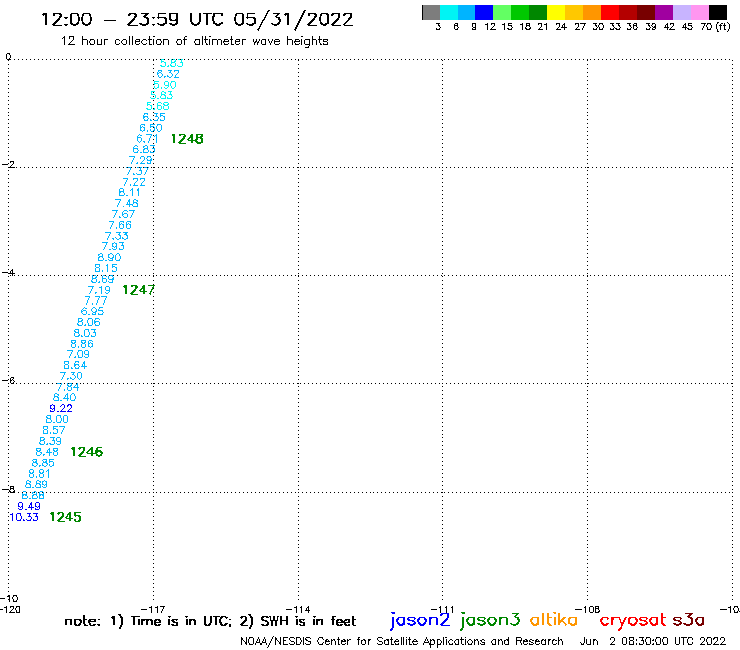Select the 8.64 wave height value
Image resolution: width=740 pixels, height=650 pixels.
coord(75,365)
